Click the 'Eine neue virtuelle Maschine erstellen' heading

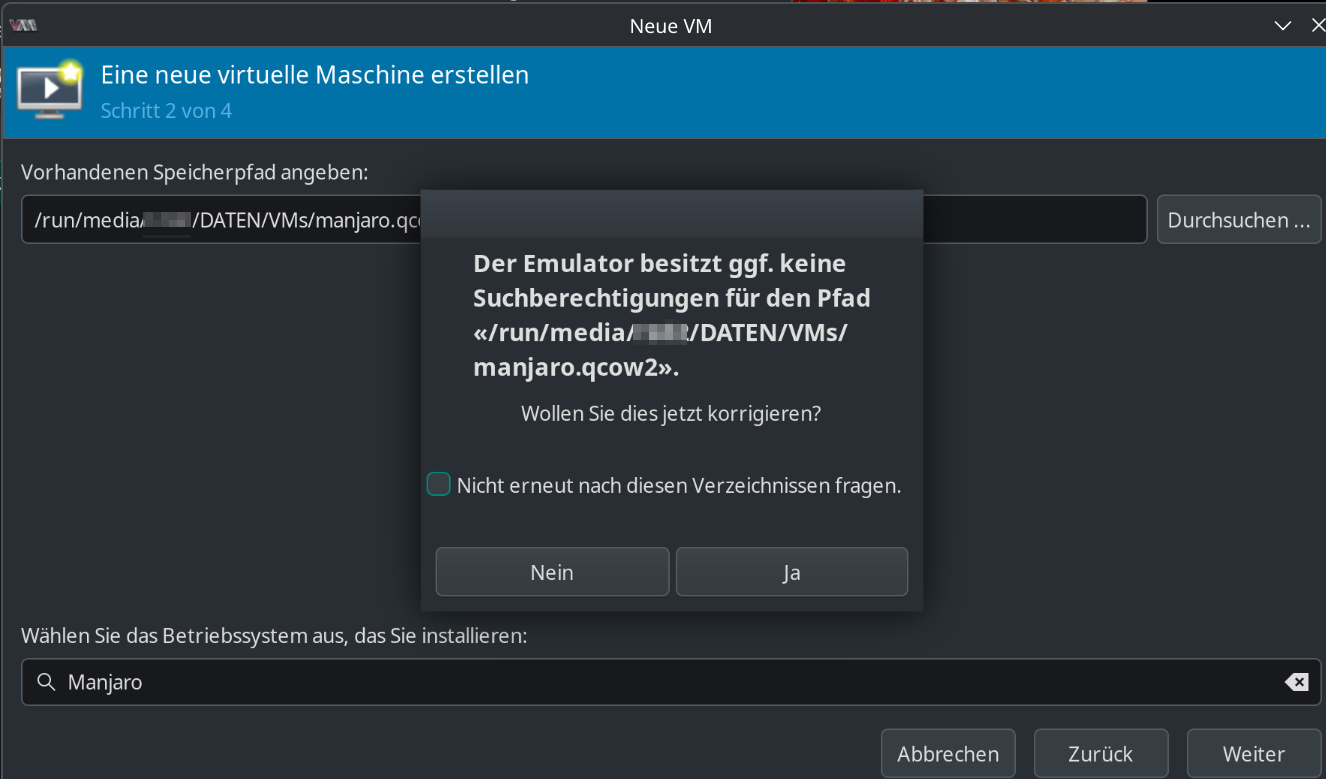(315, 75)
